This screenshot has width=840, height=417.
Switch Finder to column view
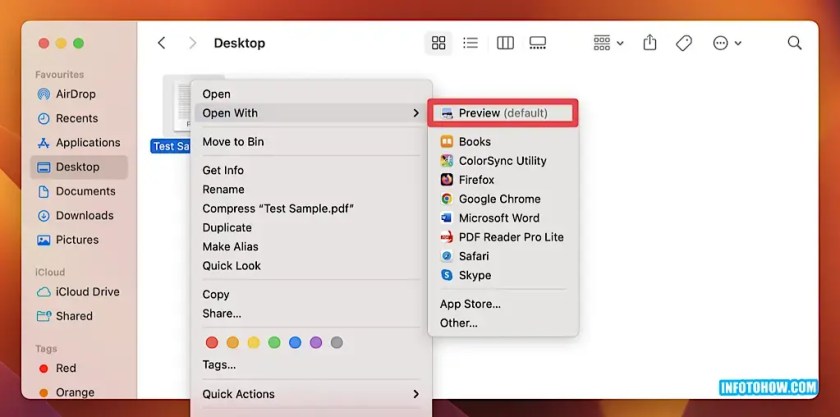pyautogui.click(x=505, y=43)
